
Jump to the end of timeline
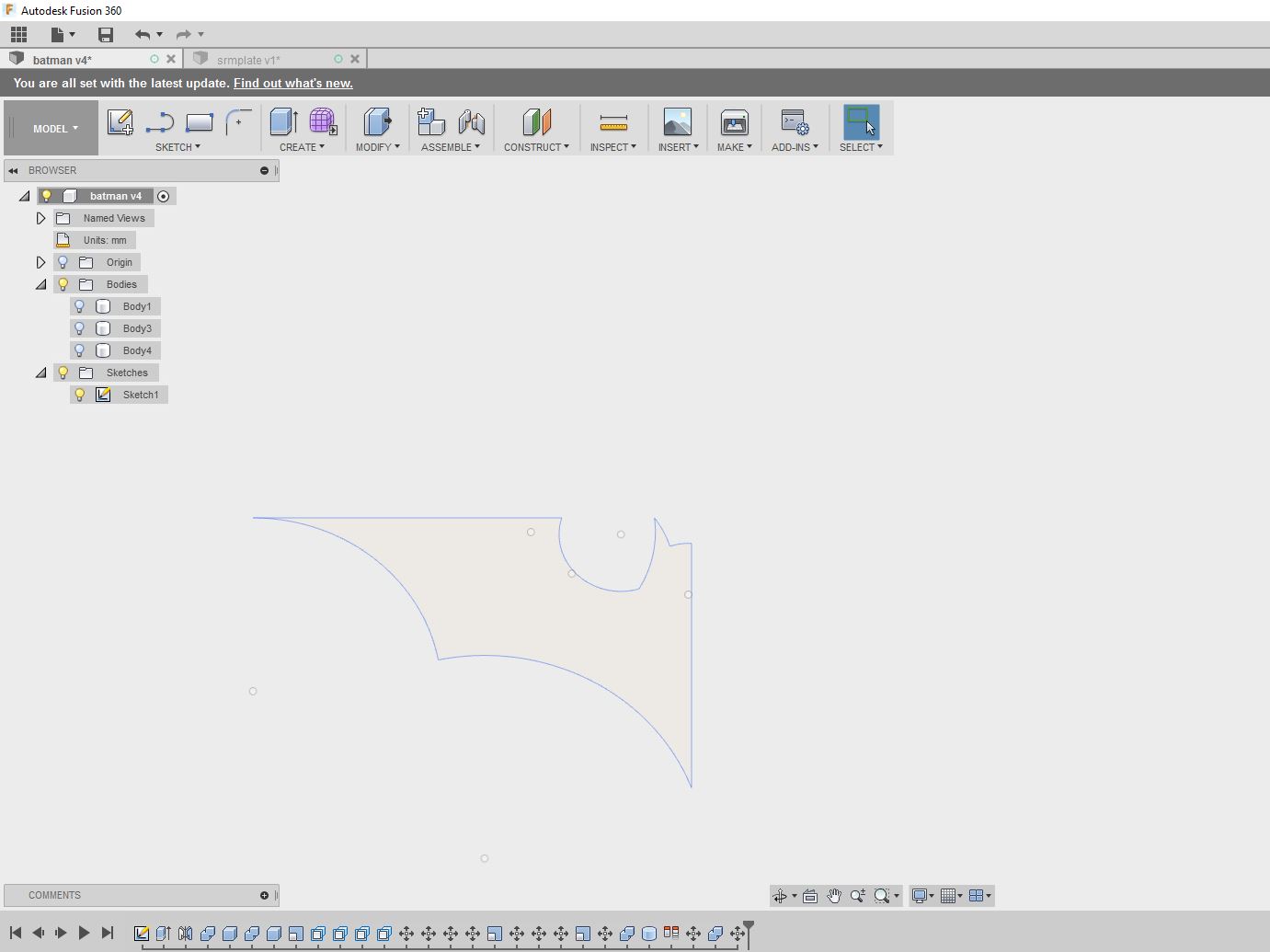pos(108,933)
